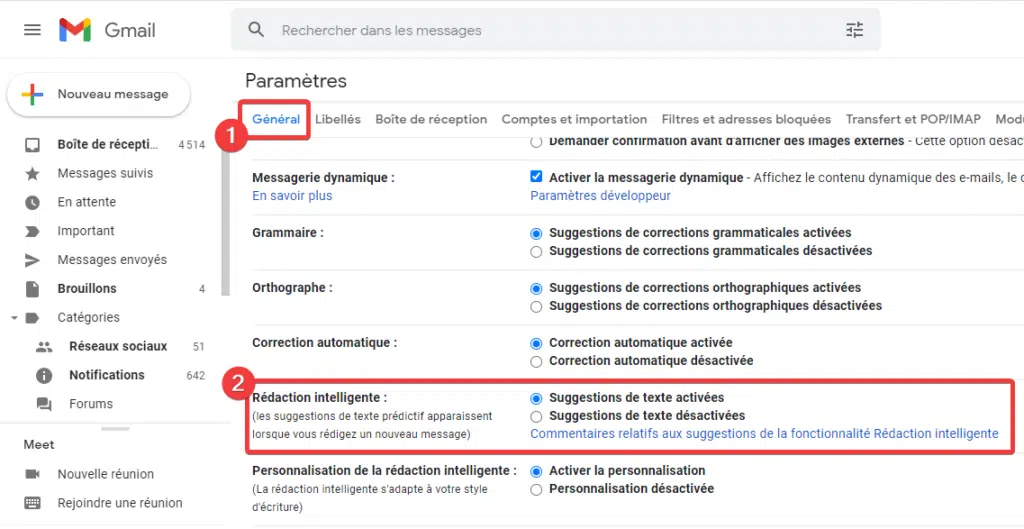
Task: Uncheck Activer la messagerie dynamique checkbox
Action: coord(536,178)
